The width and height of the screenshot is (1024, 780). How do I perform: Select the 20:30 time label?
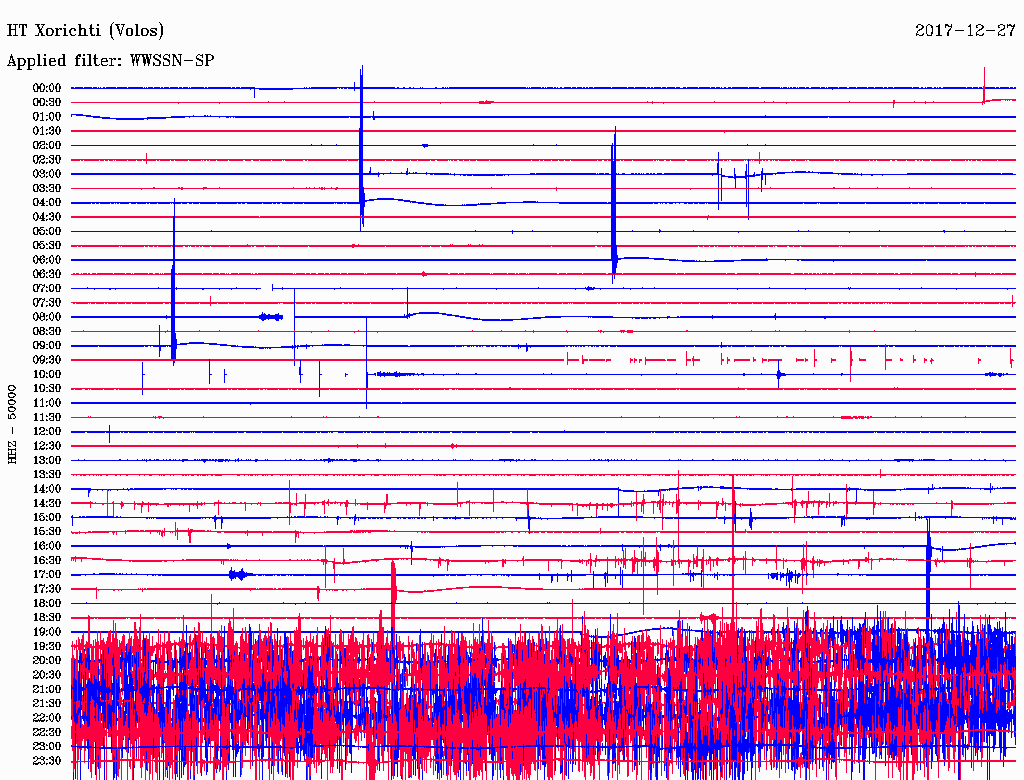coord(47,675)
